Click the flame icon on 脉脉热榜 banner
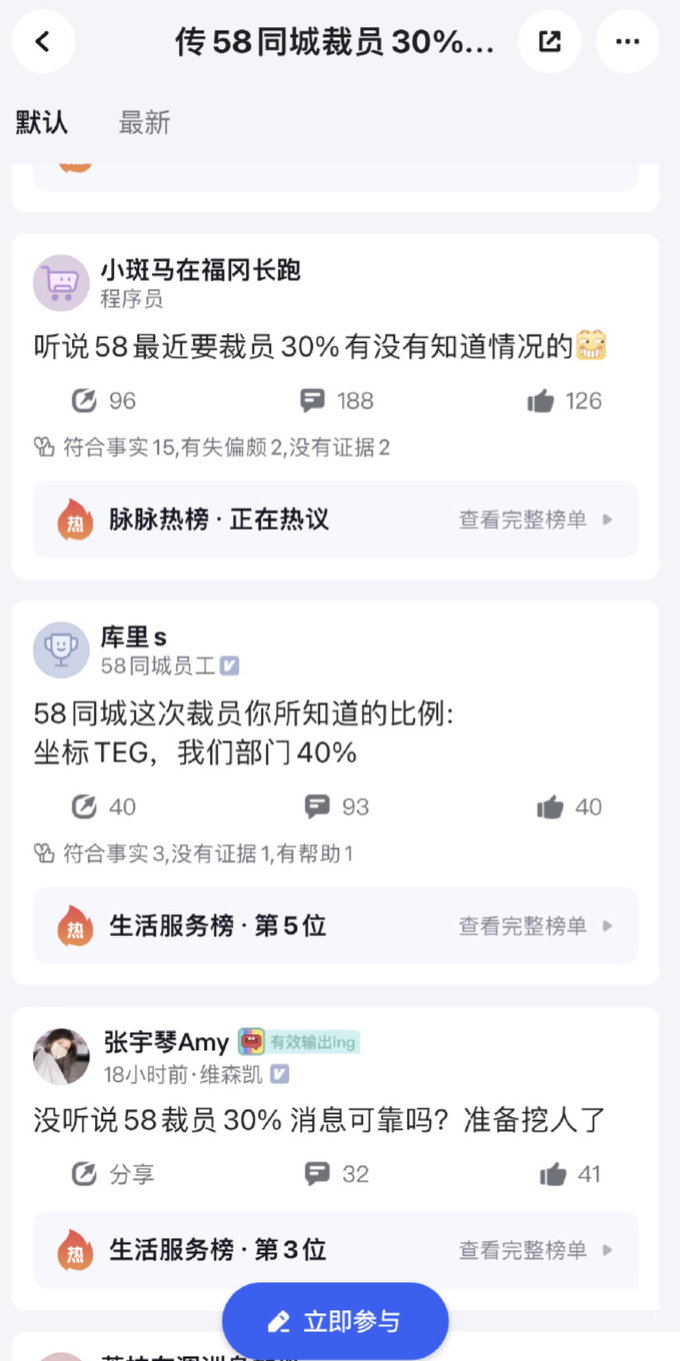Image resolution: width=680 pixels, height=1361 pixels. (x=75, y=519)
